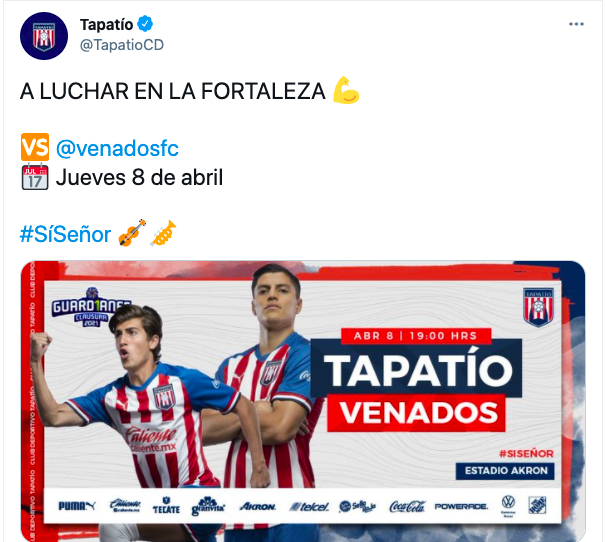Screen dimensions: 606x542
Task: Open the @venadosfc mention
Action: click(x=117, y=148)
